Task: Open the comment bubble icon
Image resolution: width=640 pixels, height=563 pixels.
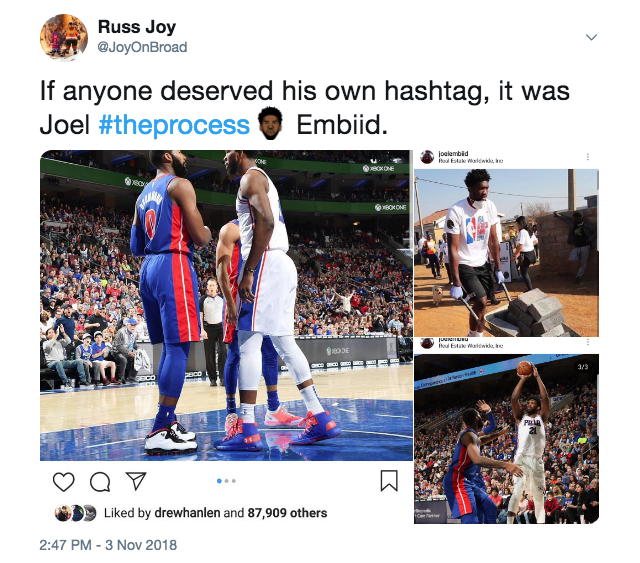Action: click(x=100, y=482)
